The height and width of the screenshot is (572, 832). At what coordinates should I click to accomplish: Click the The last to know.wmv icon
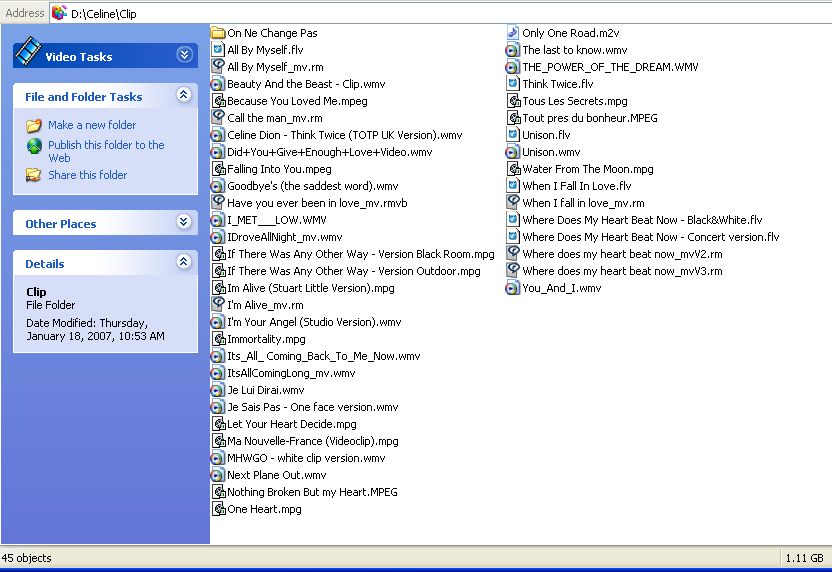point(513,50)
